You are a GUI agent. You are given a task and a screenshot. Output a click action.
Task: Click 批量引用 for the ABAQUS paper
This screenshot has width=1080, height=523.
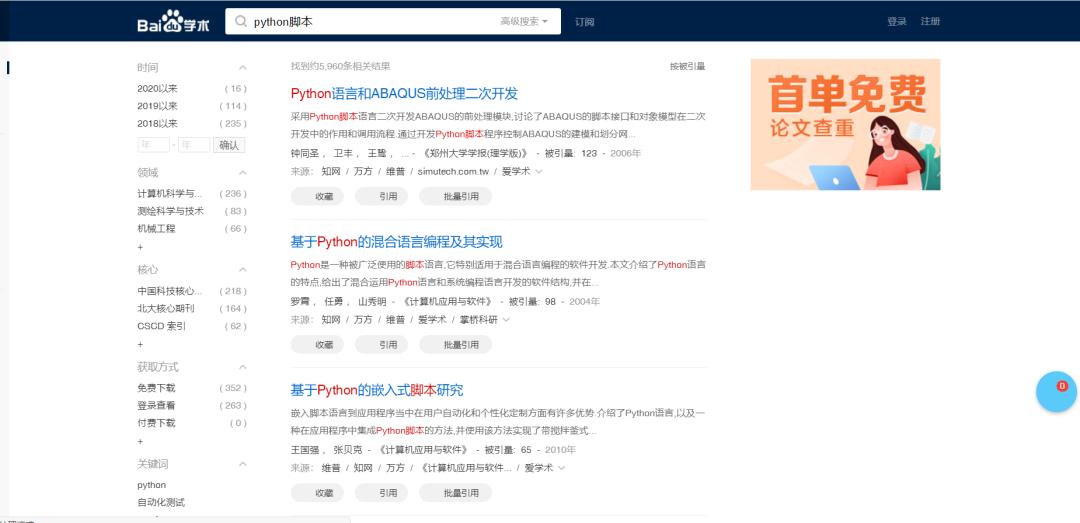pyautogui.click(x=455, y=196)
